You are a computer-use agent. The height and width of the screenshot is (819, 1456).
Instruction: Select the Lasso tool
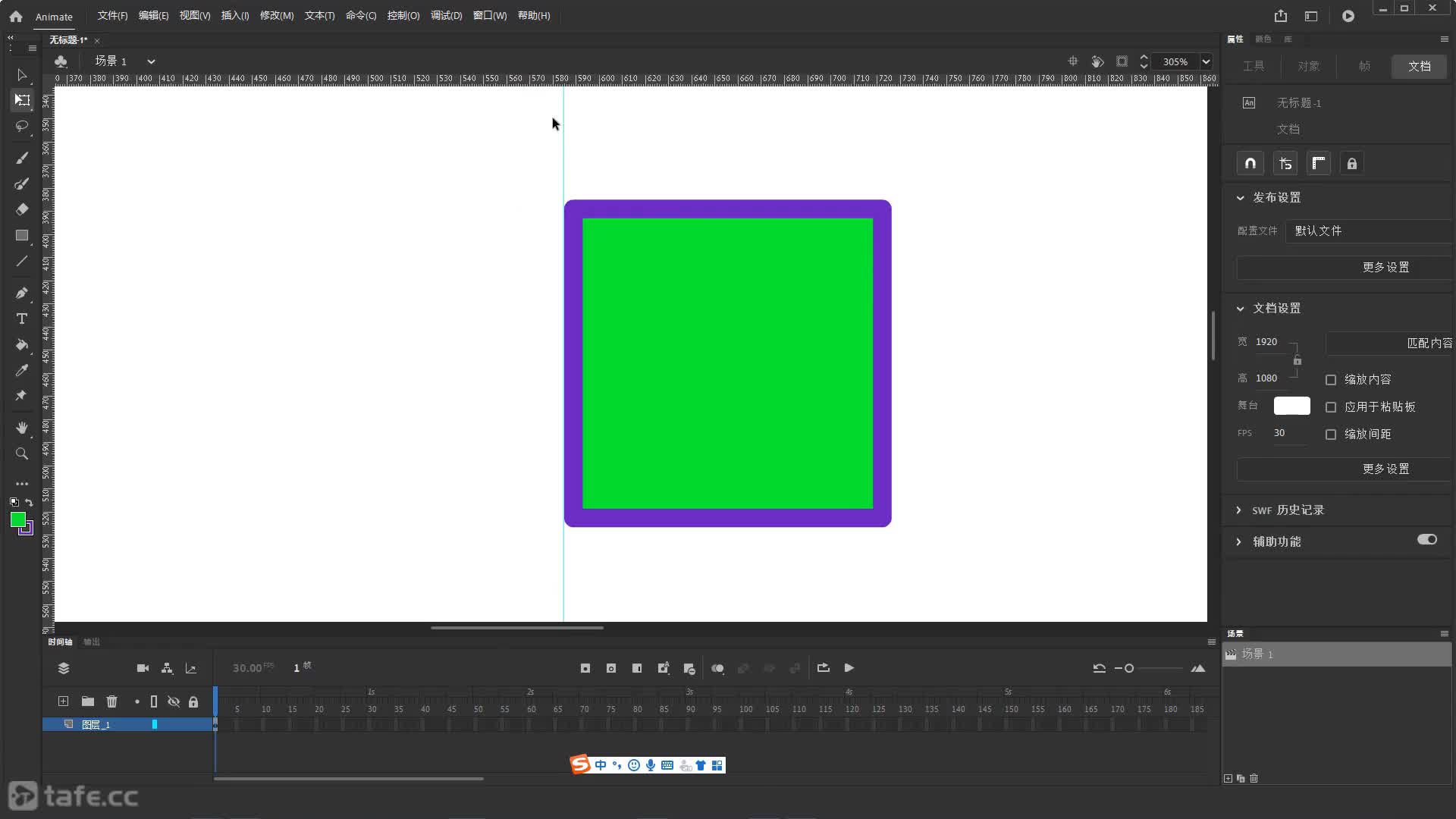pyautogui.click(x=21, y=126)
